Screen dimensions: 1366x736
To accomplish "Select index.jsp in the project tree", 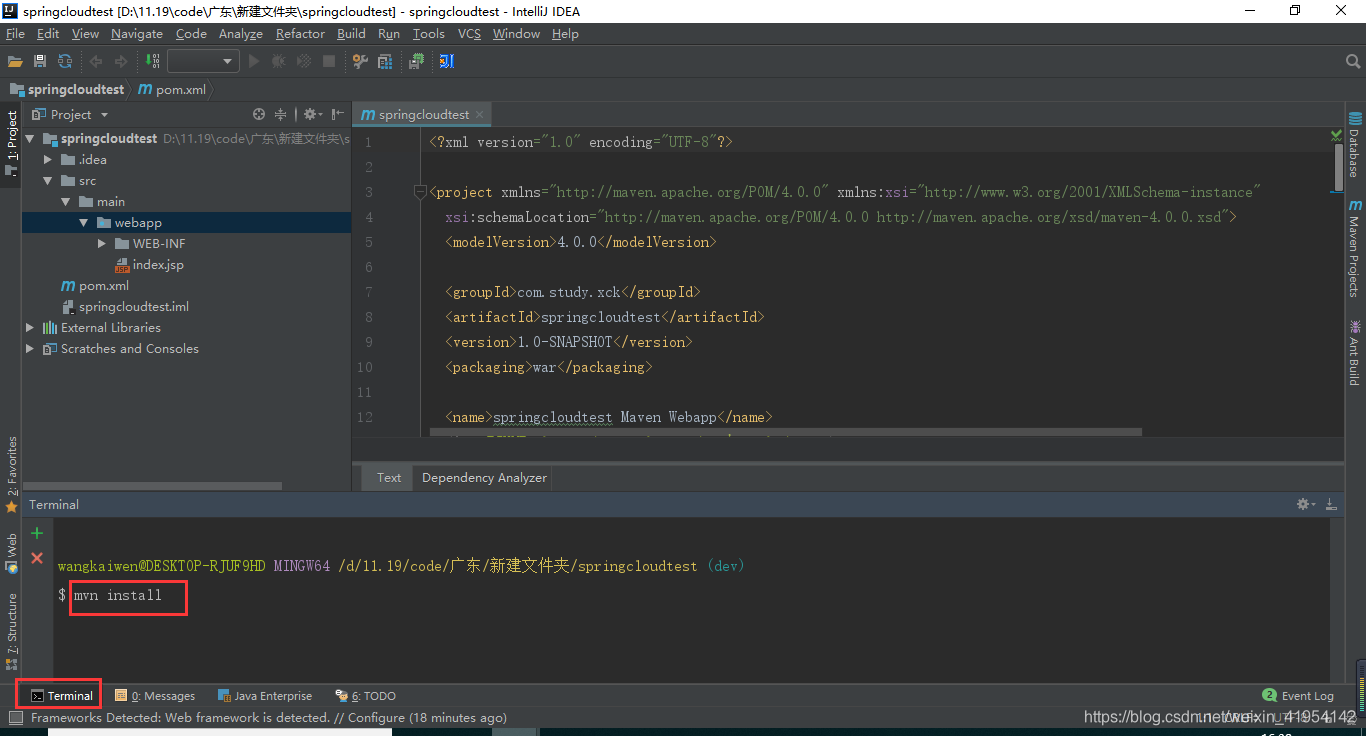I will tap(149, 265).
